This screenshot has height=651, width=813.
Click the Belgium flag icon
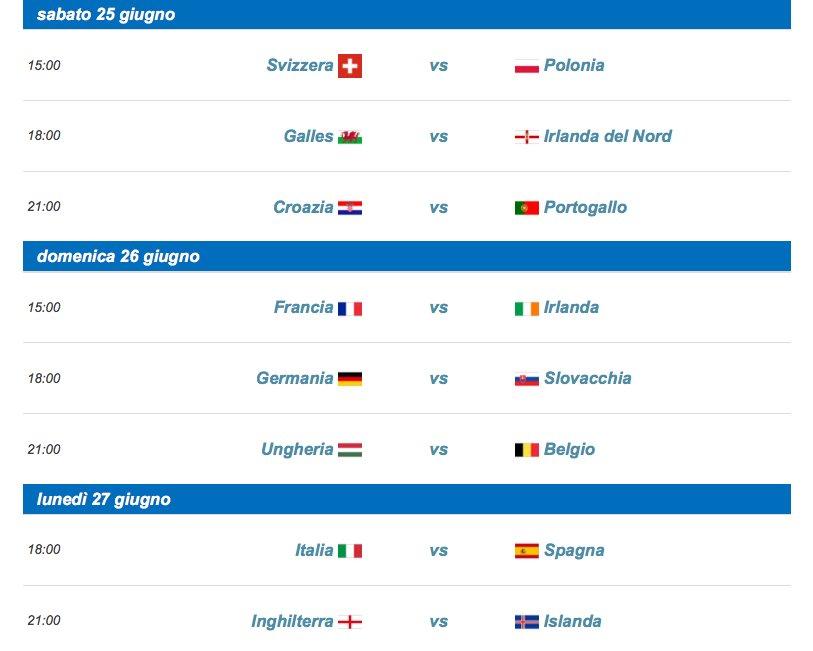tap(526, 450)
